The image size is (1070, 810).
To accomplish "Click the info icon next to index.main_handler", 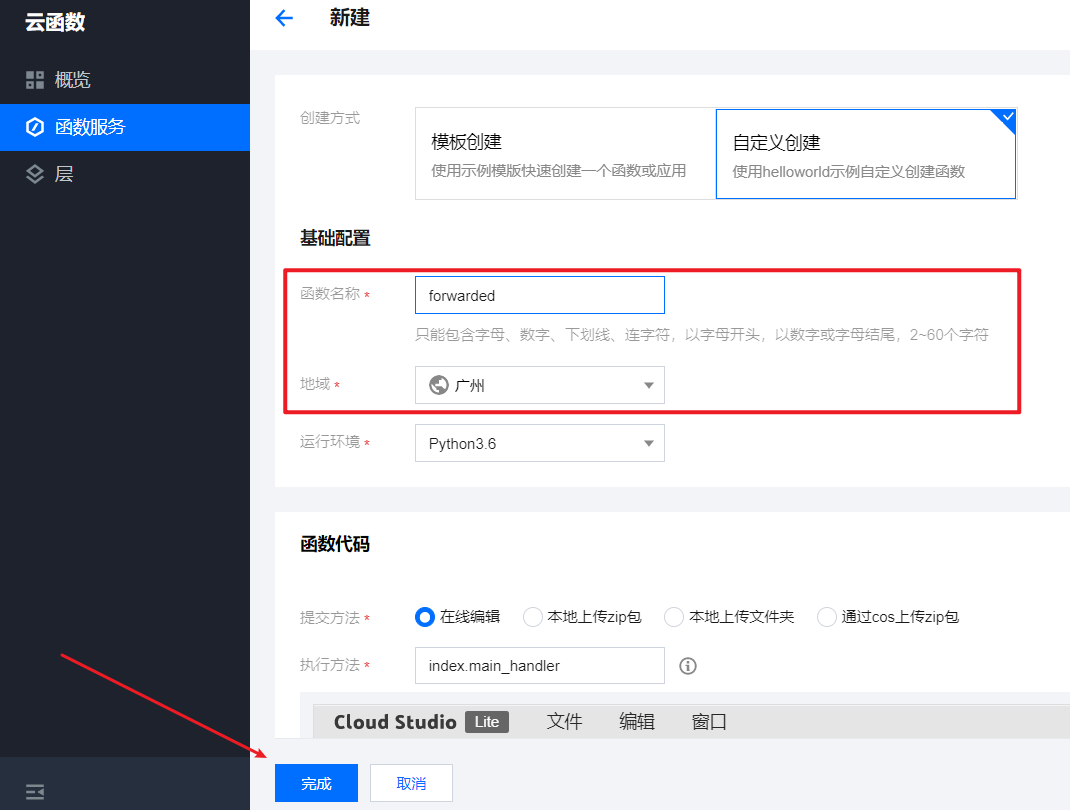I will pyautogui.click(x=687, y=665).
